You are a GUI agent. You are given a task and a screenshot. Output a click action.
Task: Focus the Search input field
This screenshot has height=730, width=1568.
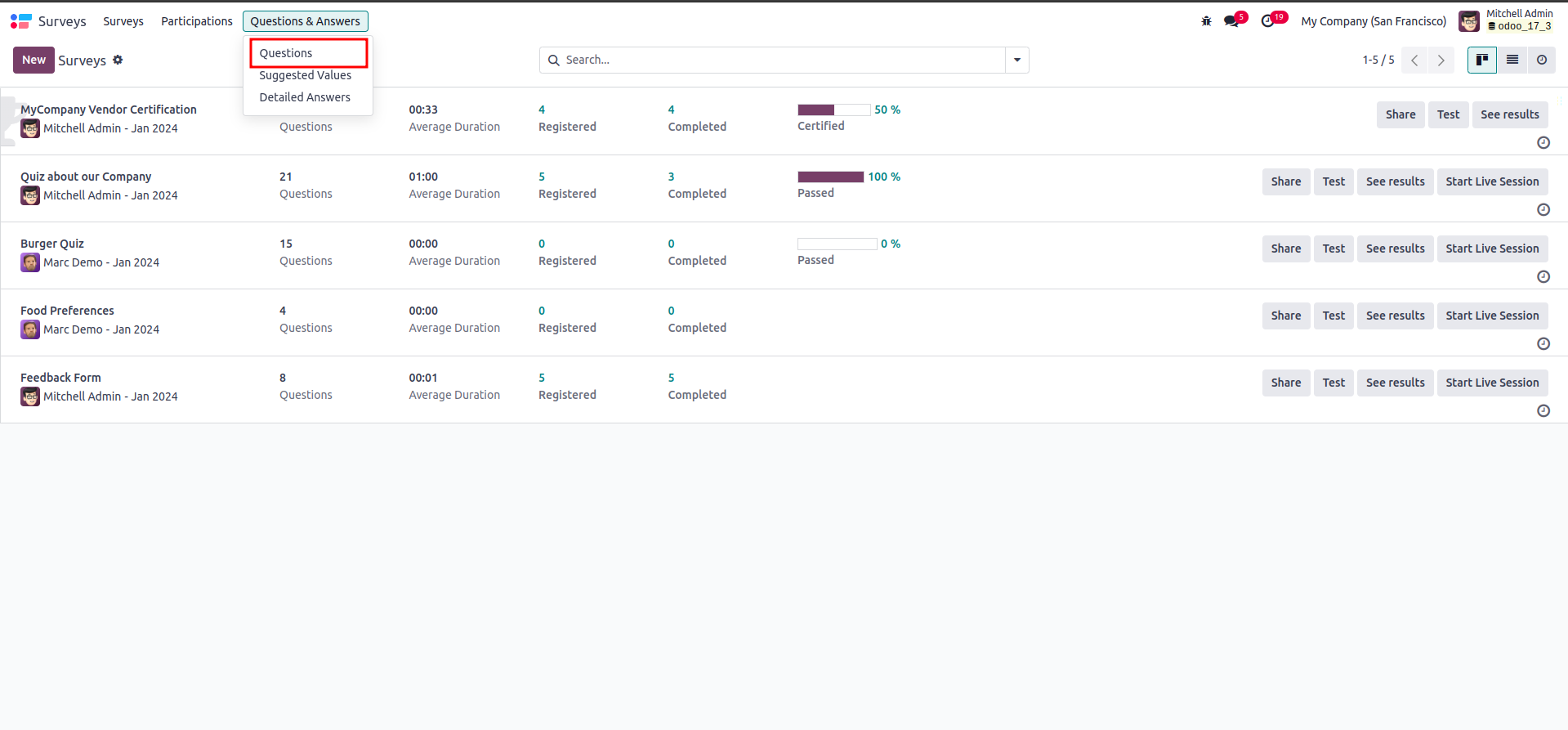780,60
